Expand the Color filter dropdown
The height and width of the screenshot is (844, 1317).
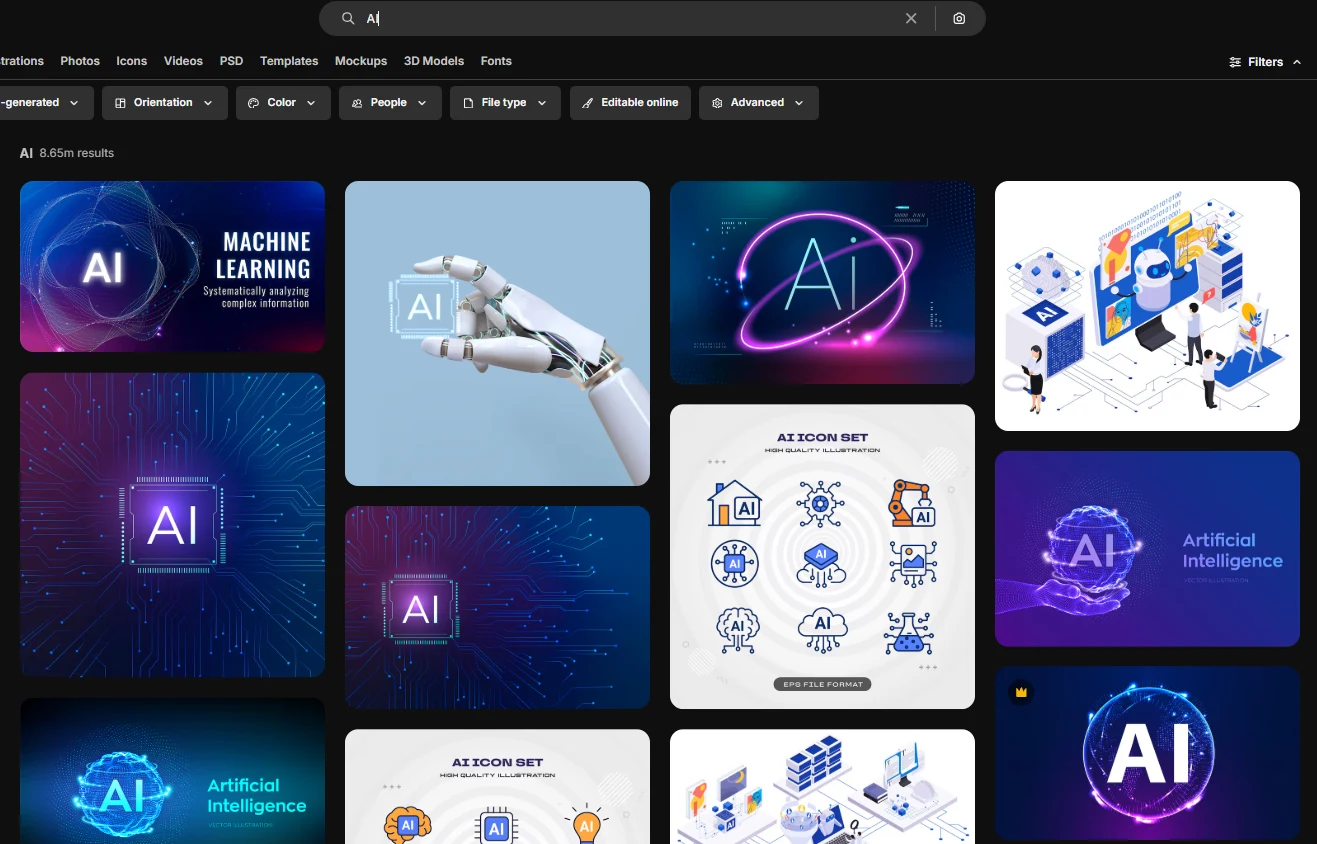283,103
